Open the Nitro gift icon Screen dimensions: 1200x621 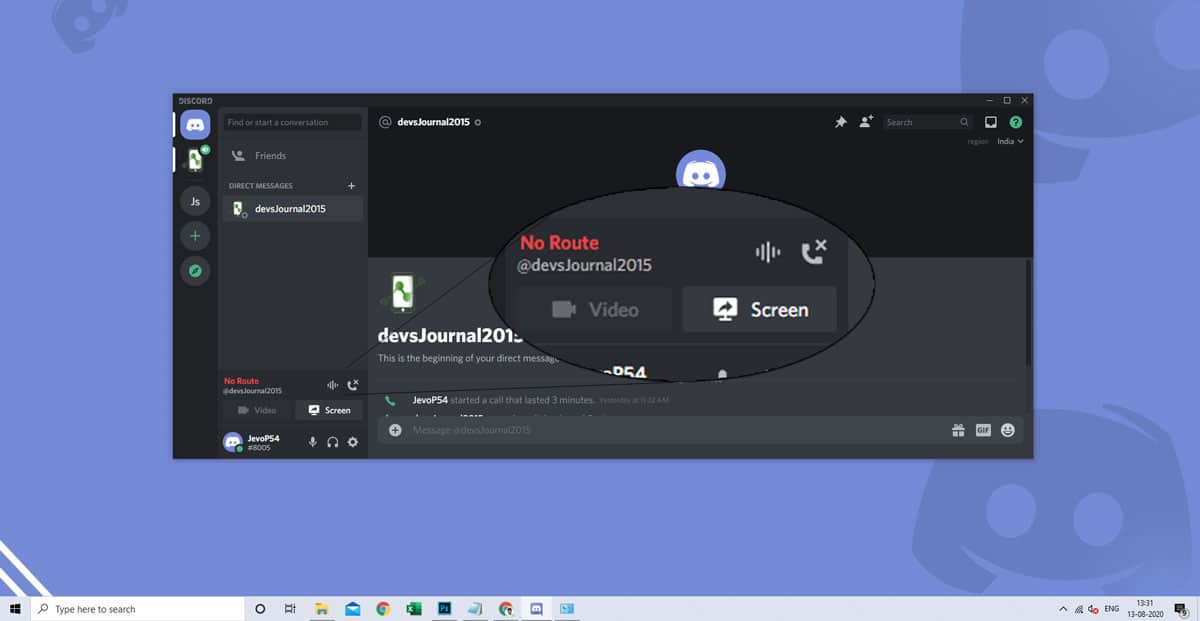[x=958, y=430]
